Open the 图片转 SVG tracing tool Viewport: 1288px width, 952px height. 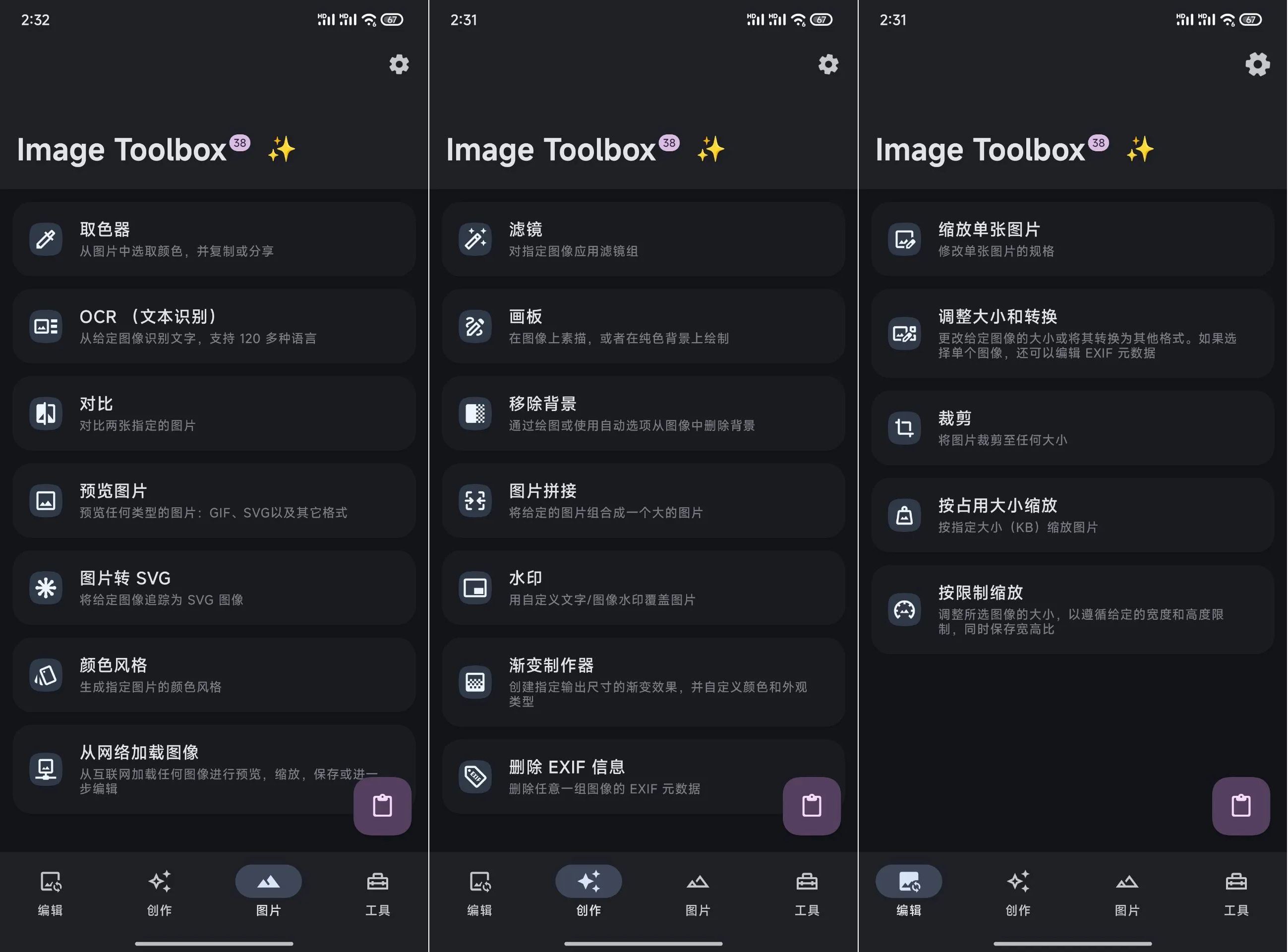point(213,588)
